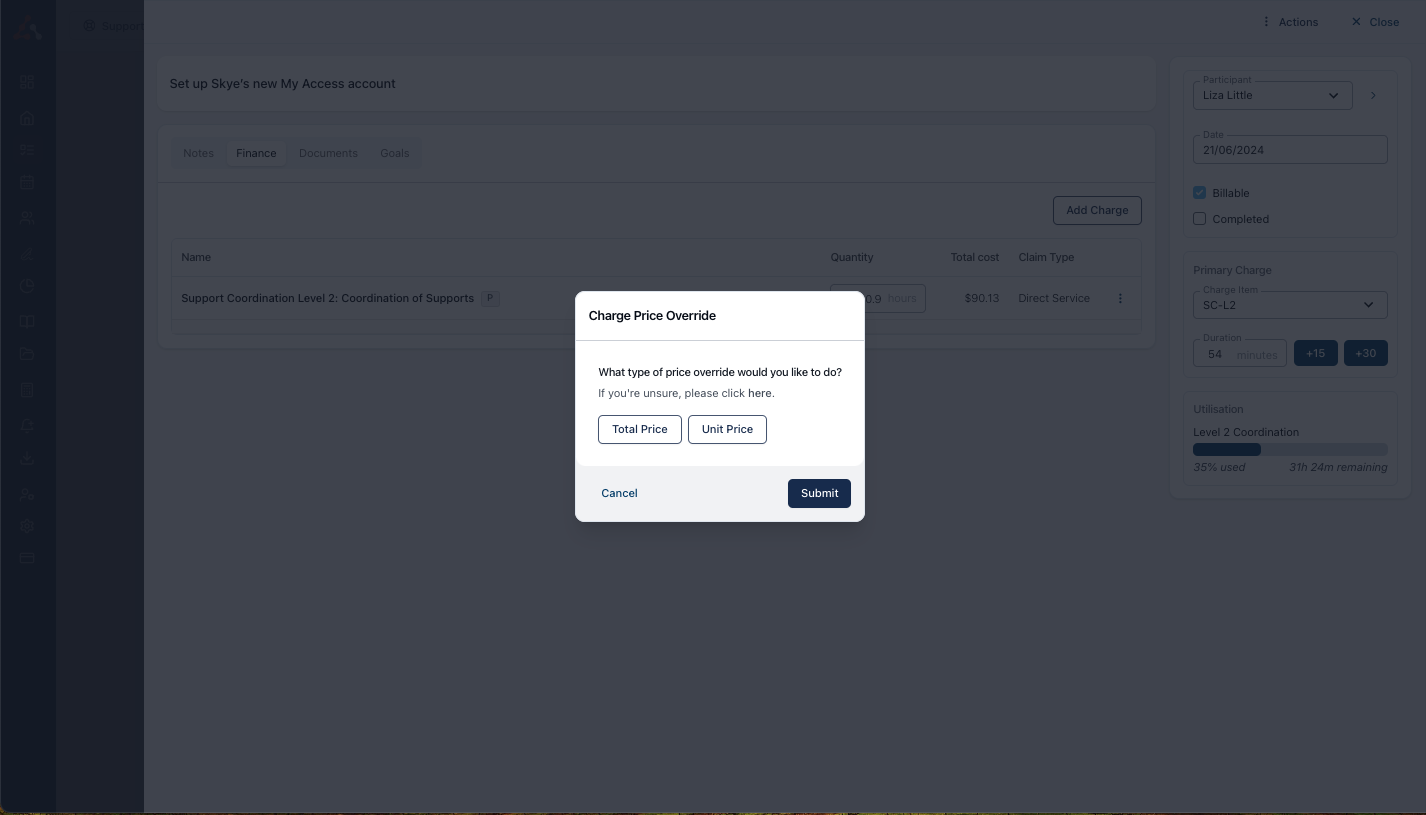Image resolution: width=1426 pixels, height=815 pixels.
Task: Close the support panel
Action: [x=1375, y=22]
